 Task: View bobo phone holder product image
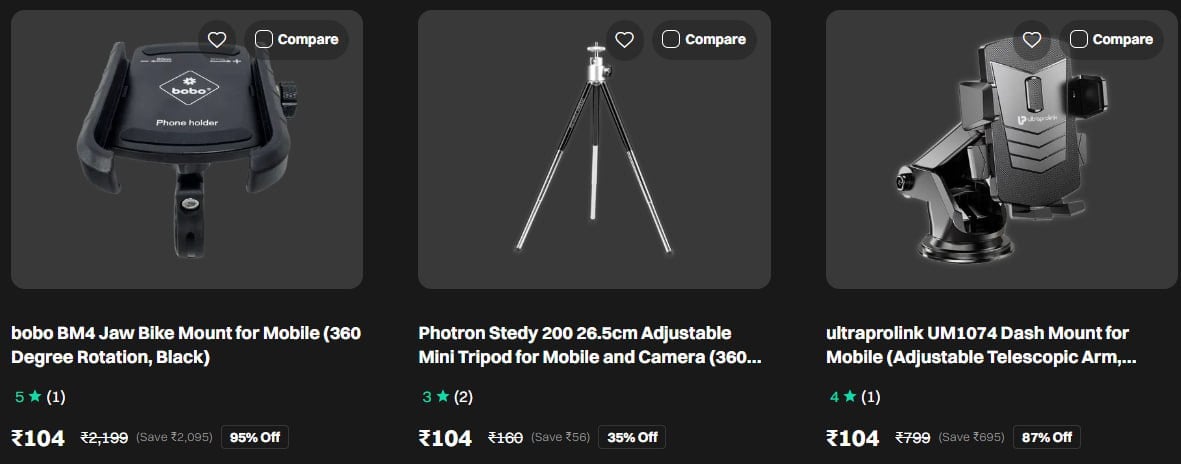pyautogui.click(x=187, y=149)
